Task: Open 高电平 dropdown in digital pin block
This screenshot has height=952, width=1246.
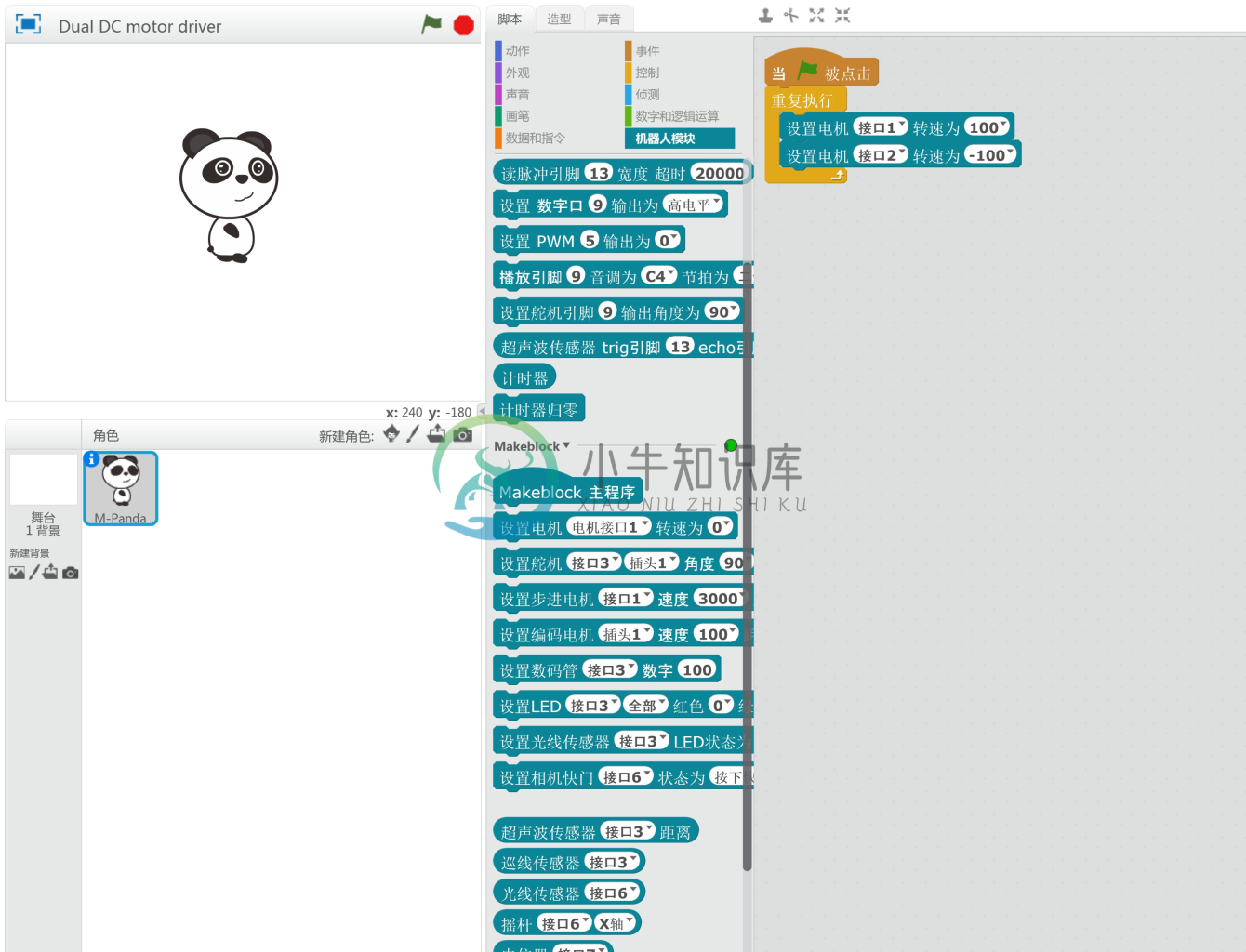Action: pos(695,205)
